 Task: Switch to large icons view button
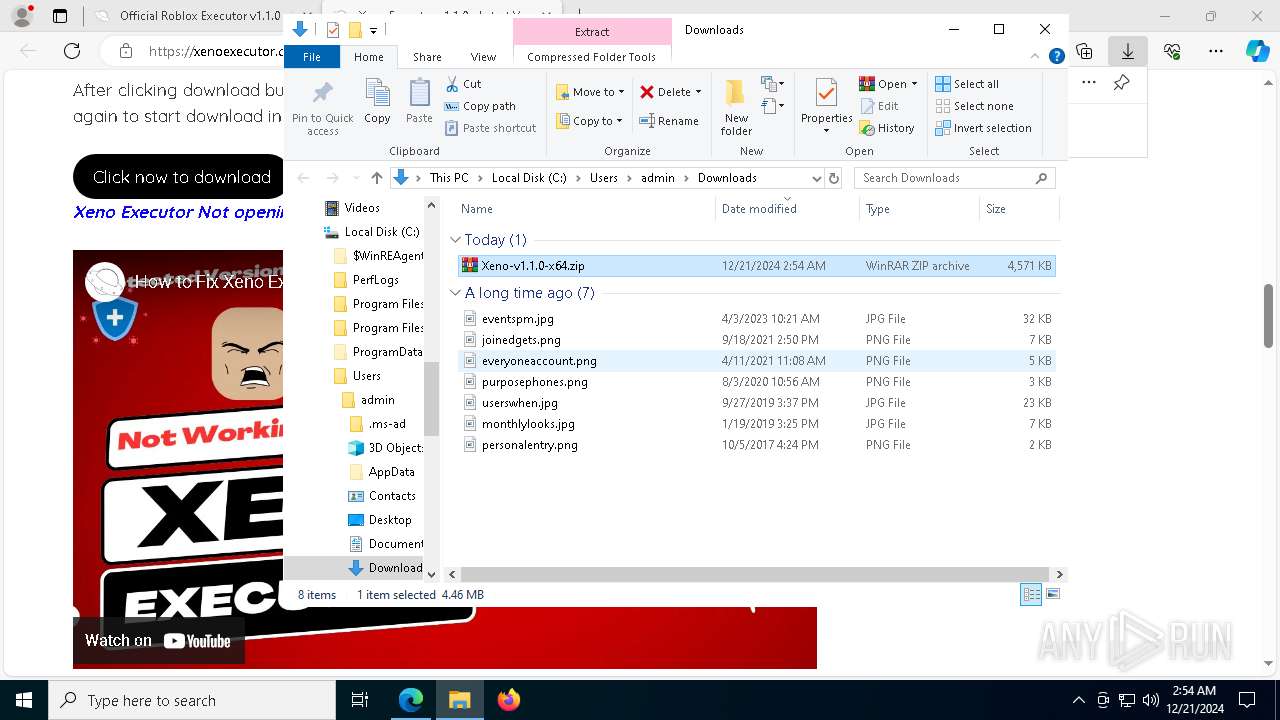1052,595
